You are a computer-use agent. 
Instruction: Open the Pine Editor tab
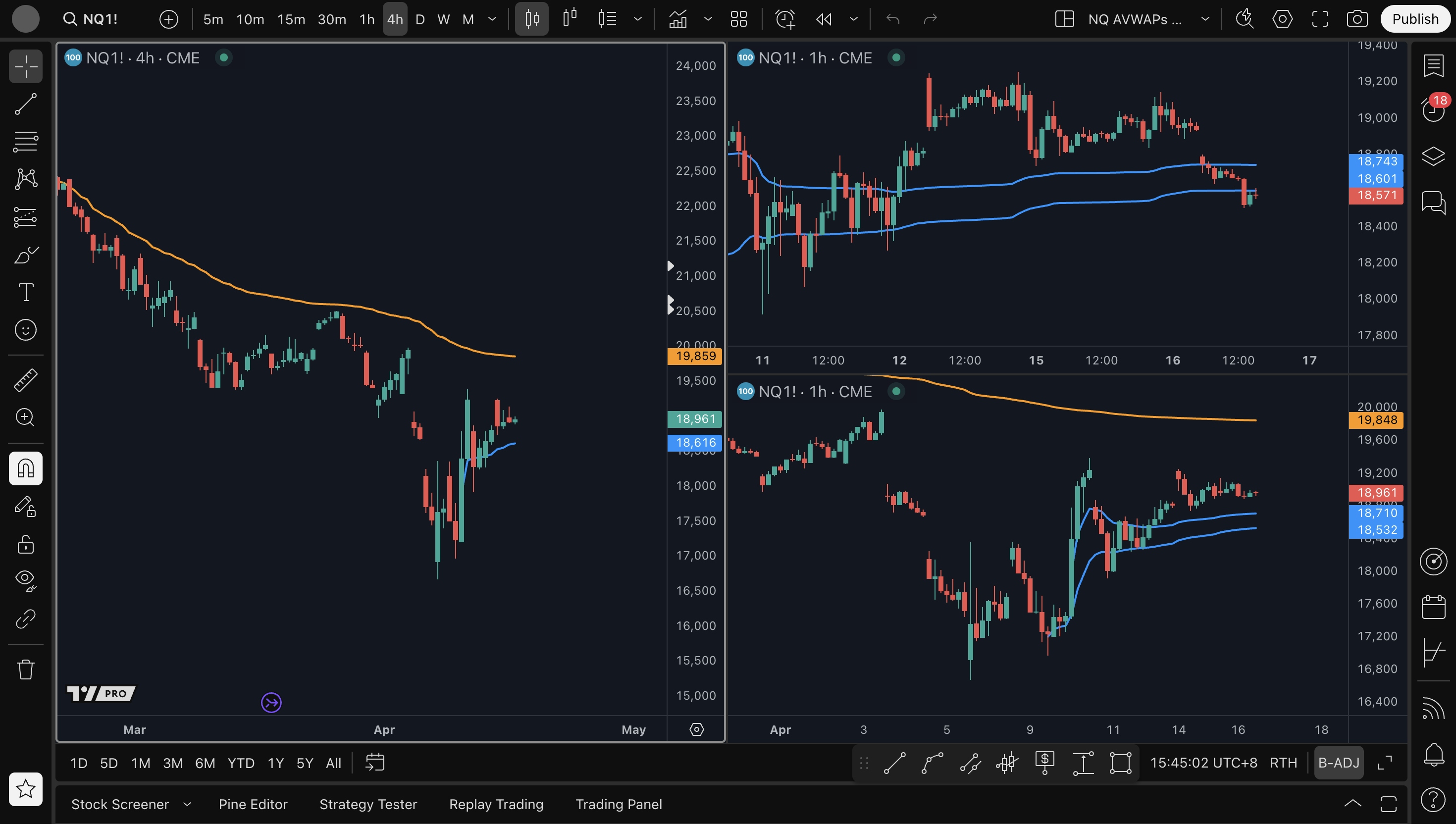click(x=253, y=804)
